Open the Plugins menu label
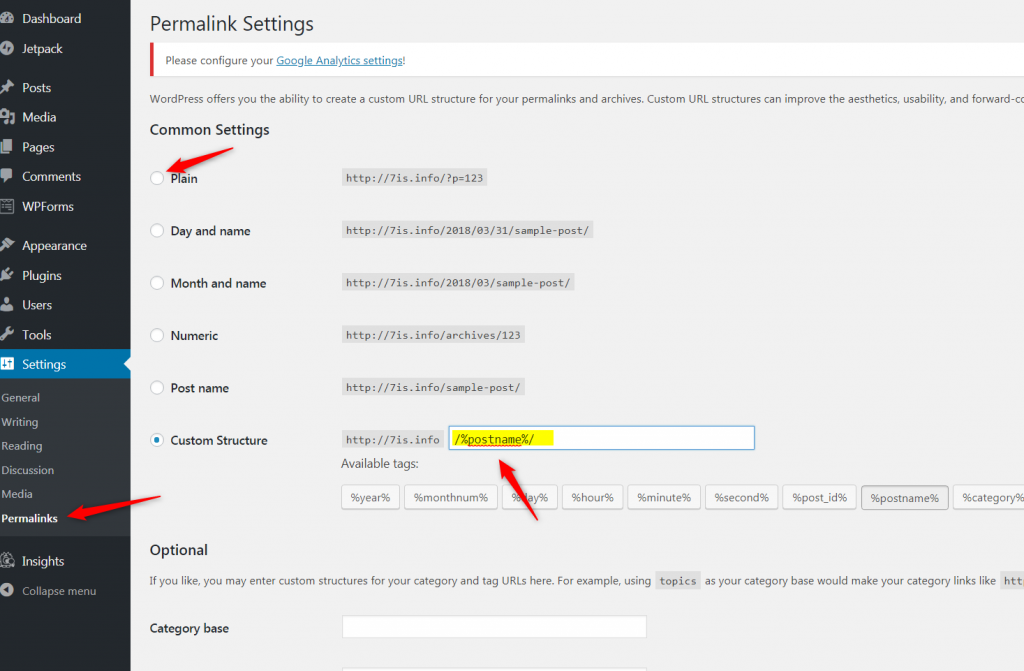The height and width of the screenshot is (671, 1024). pos(42,276)
